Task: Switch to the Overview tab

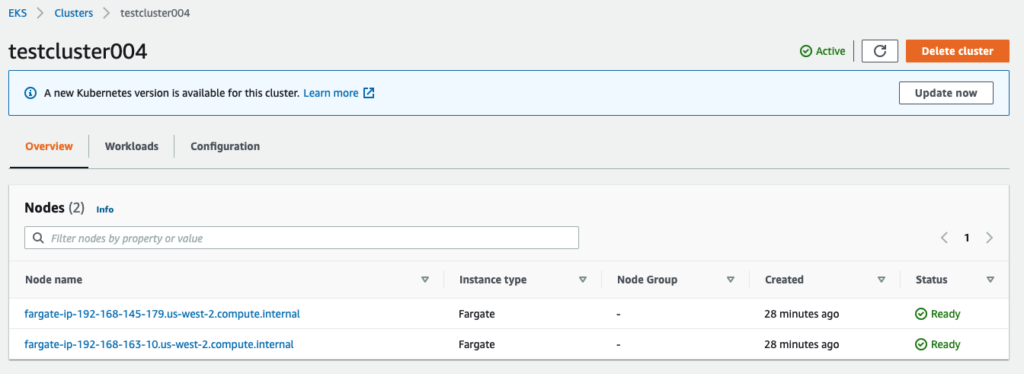Action: point(49,146)
